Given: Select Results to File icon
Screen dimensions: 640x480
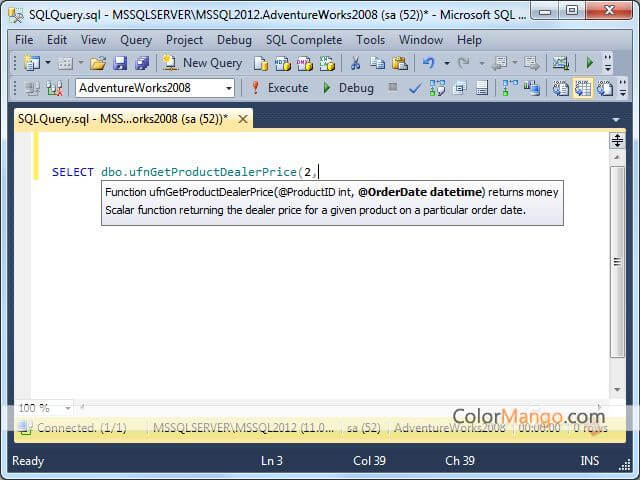Looking at the screenshot, I should (x=604, y=88).
